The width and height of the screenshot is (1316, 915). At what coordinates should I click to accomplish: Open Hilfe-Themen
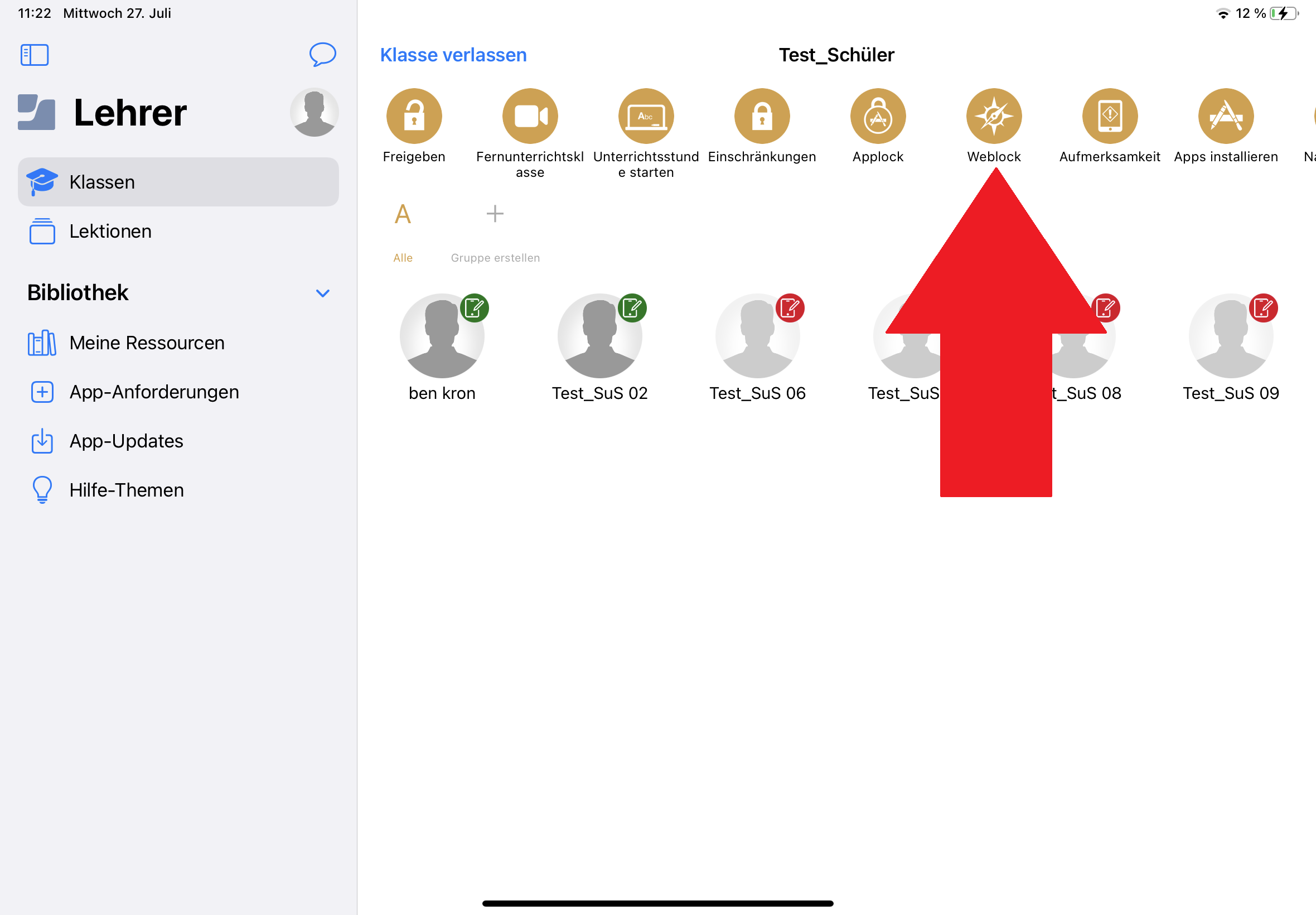click(x=178, y=490)
